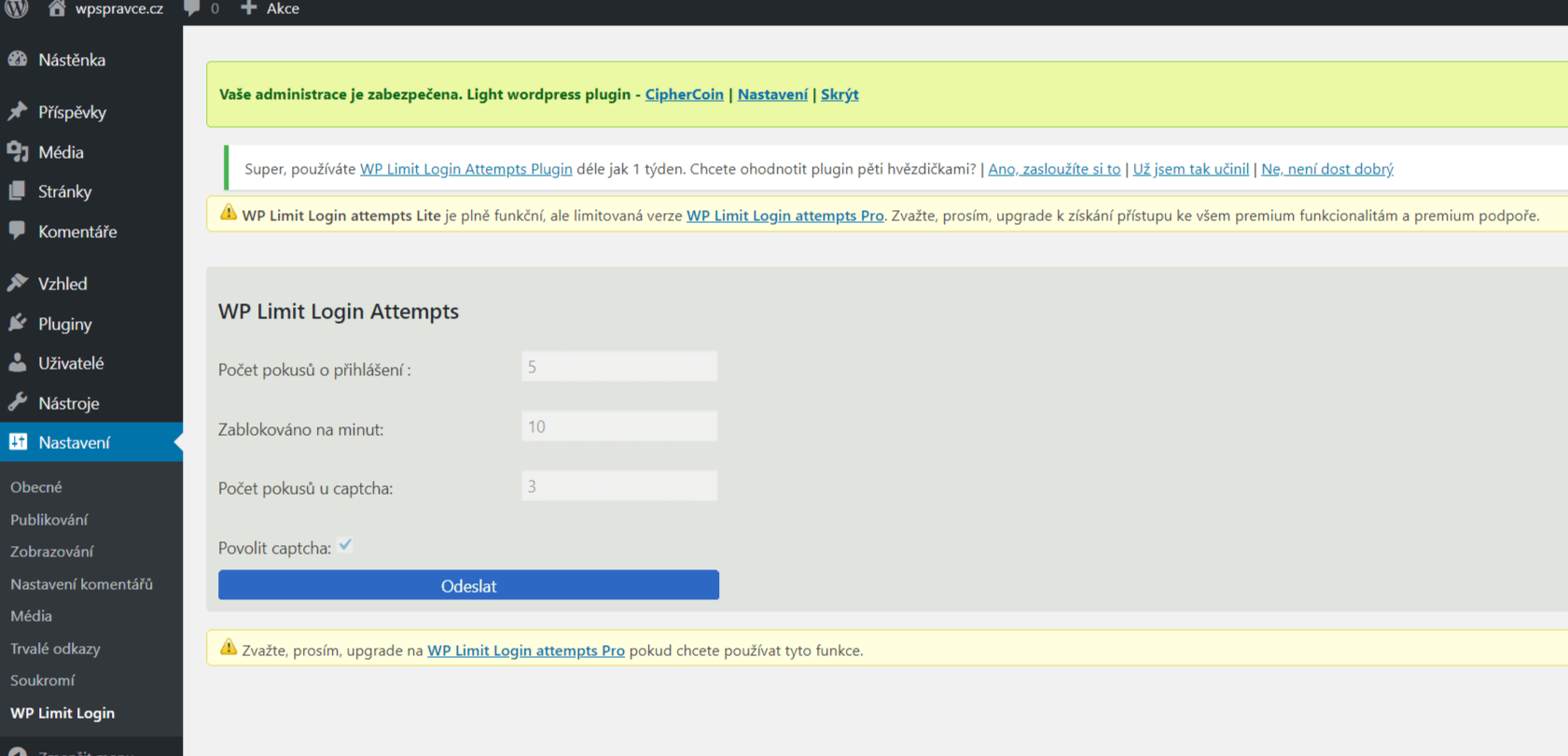Open WP Limit Login Attempts Plugin link
This screenshot has height=756, width=1568.
click(466, 169)
